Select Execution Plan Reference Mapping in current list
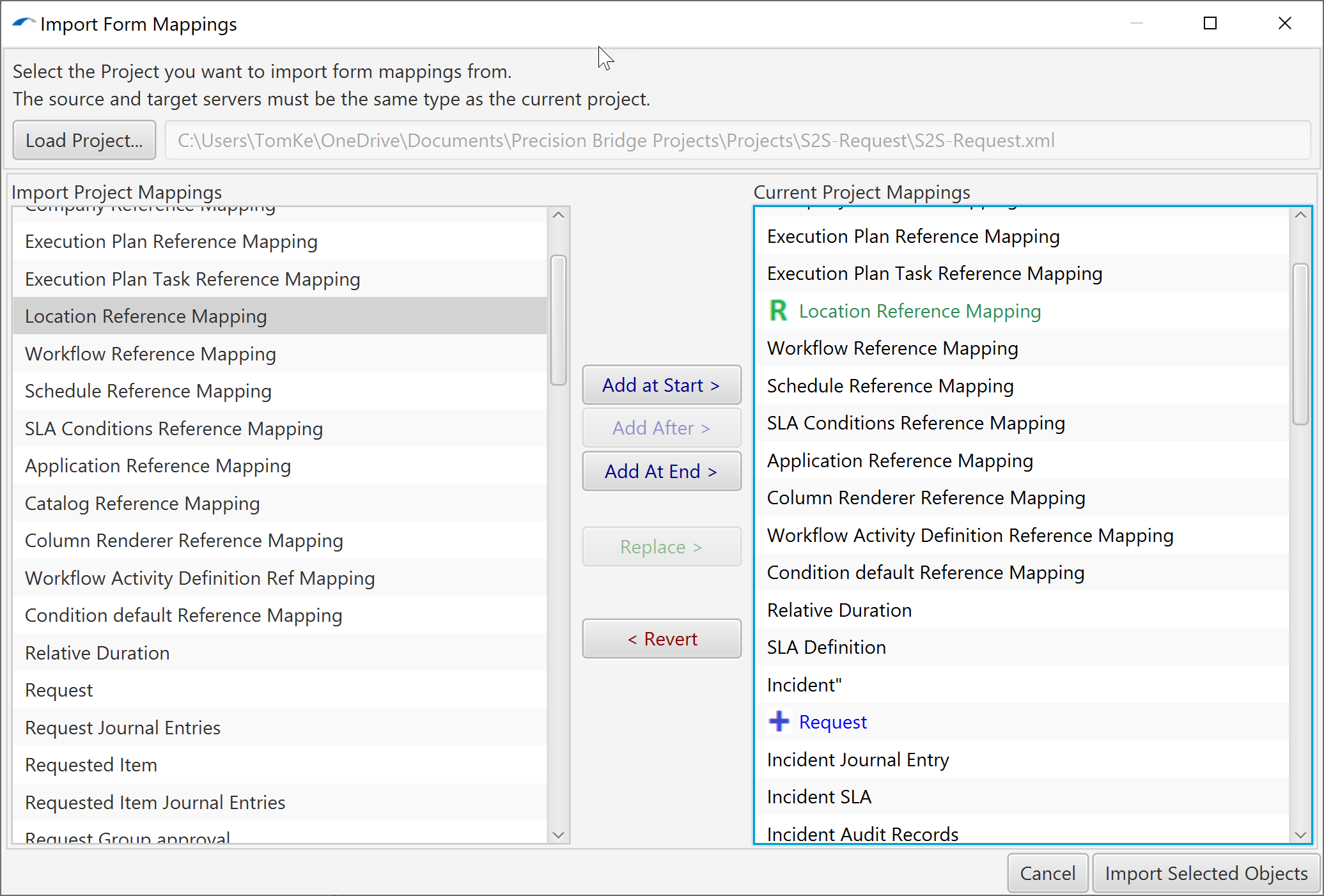Viewport: 1324px width, 896px height. click(1022, 236)
